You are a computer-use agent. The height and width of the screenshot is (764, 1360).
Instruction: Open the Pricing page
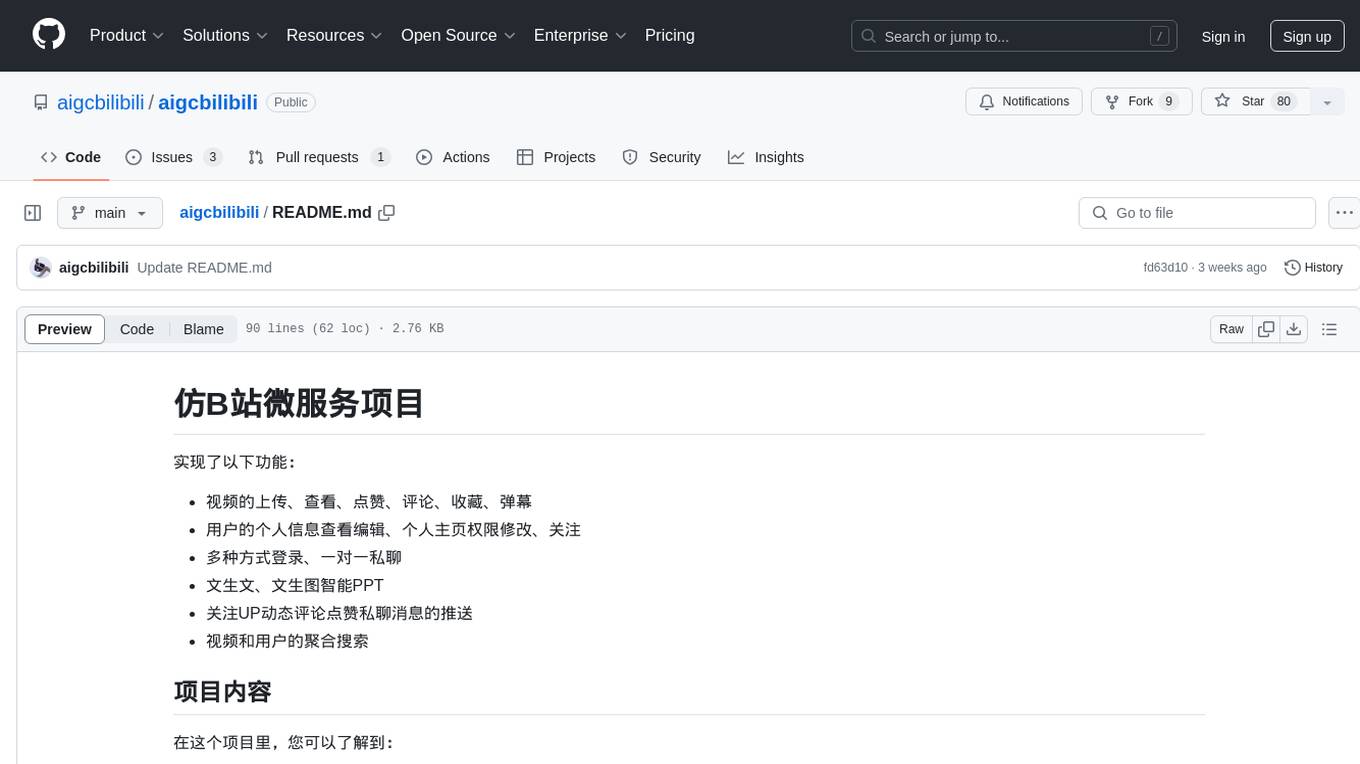(670, 35)
